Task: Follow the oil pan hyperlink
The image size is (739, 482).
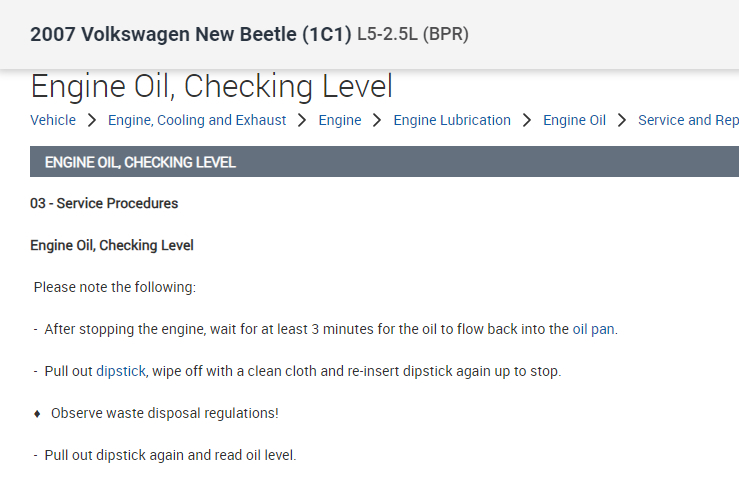Action: coord(594,329)
